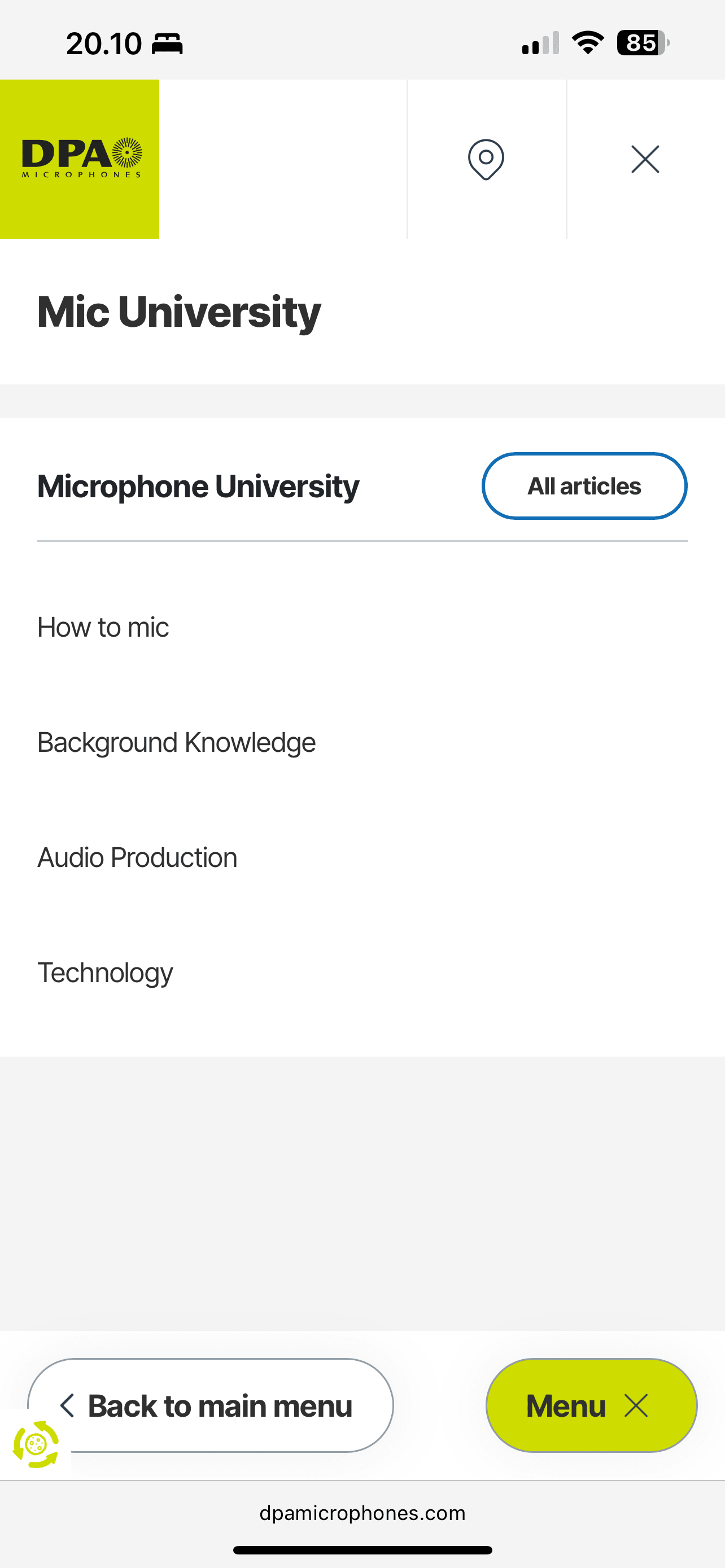
Task: Tap the cellular signal bars icon
Action: [540, 44]
